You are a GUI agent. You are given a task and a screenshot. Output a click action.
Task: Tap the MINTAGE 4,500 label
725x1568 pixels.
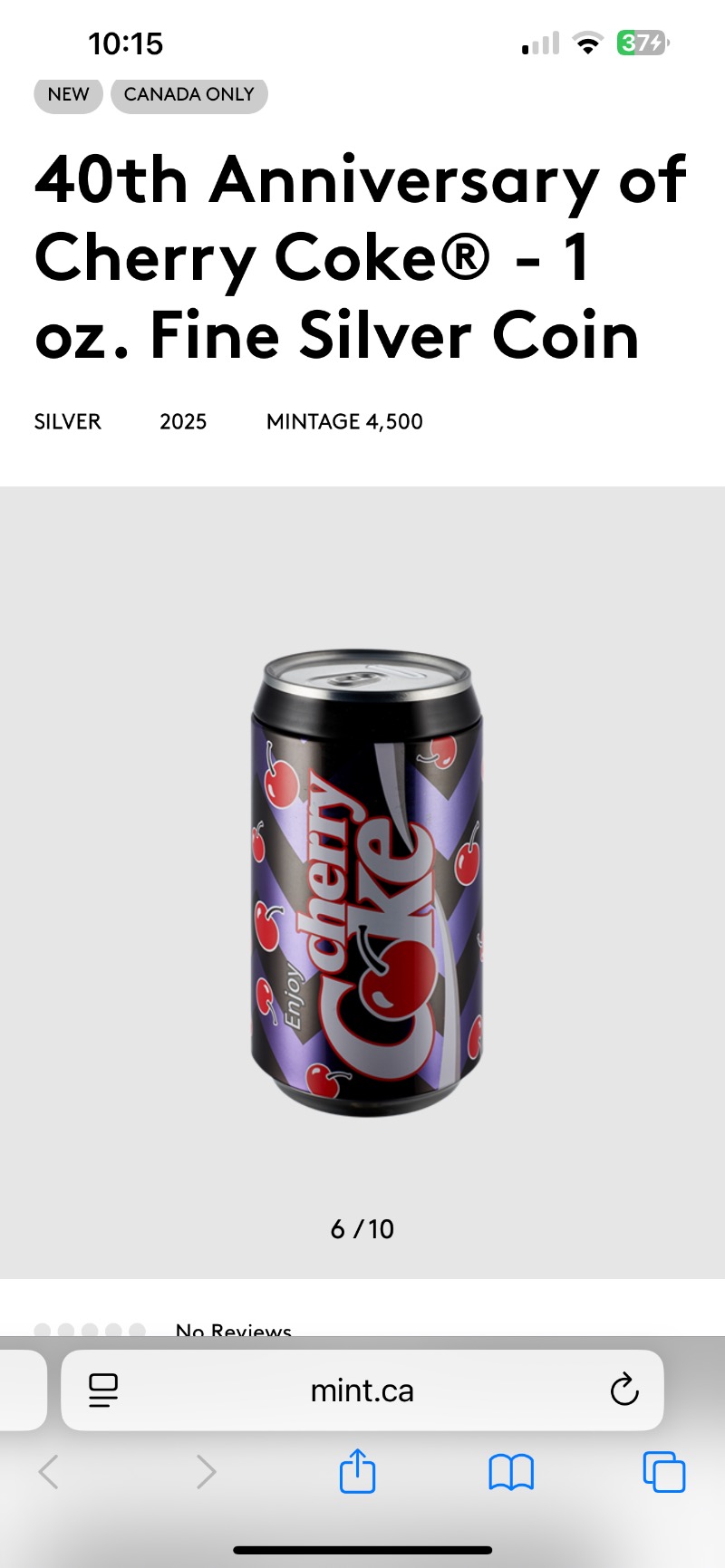coord(344,421)
